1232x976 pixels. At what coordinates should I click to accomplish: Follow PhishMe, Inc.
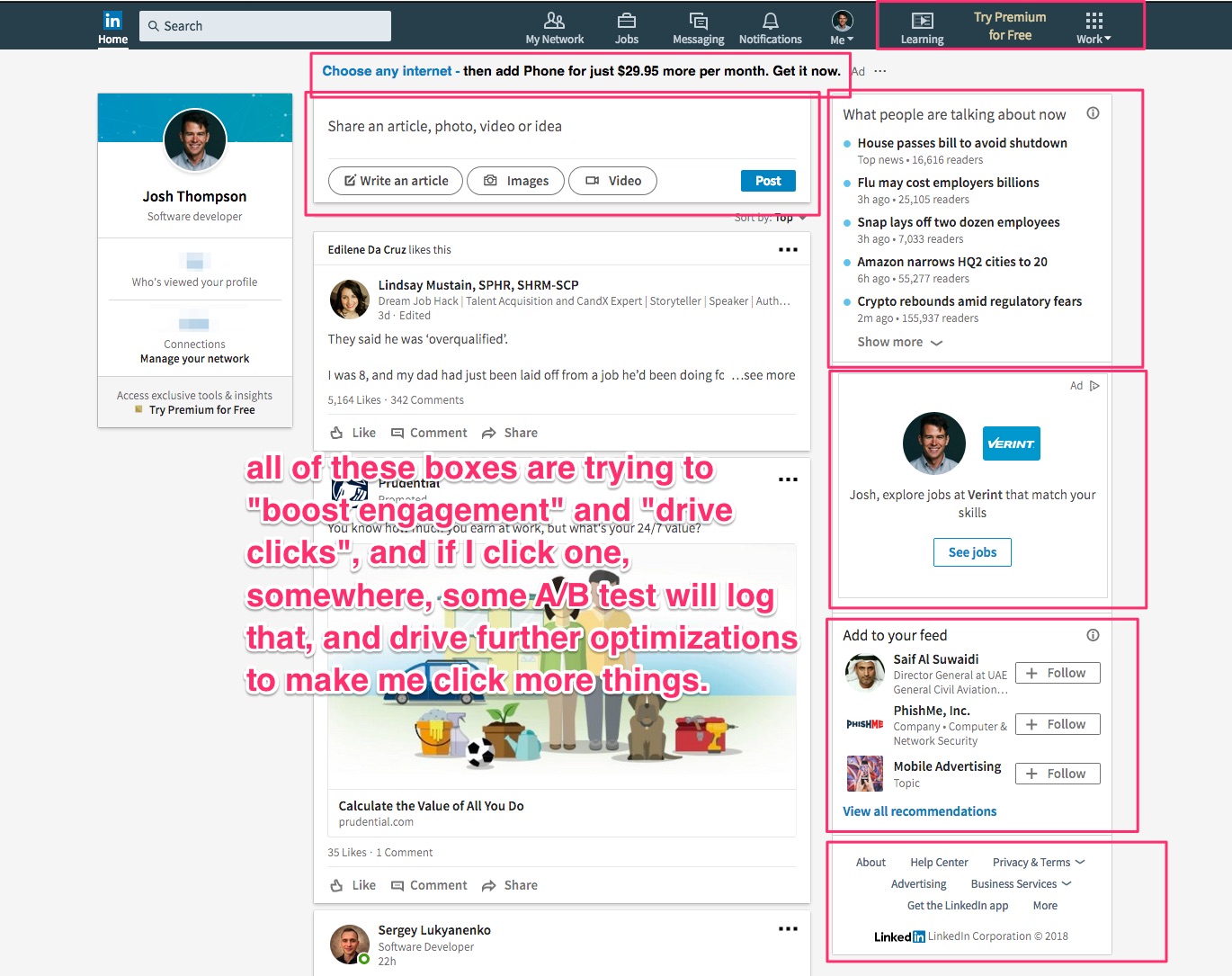[x=1058, y=724]
